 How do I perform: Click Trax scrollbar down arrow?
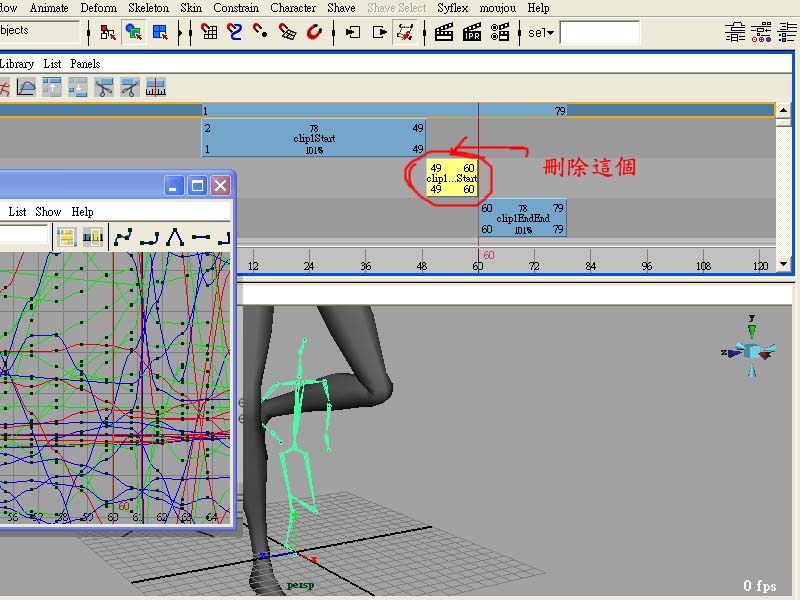783,264
